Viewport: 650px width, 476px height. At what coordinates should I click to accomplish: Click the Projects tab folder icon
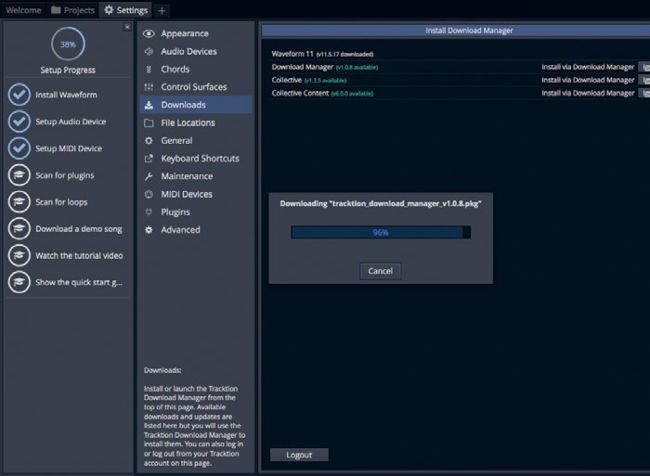click(x=56, y=10)
